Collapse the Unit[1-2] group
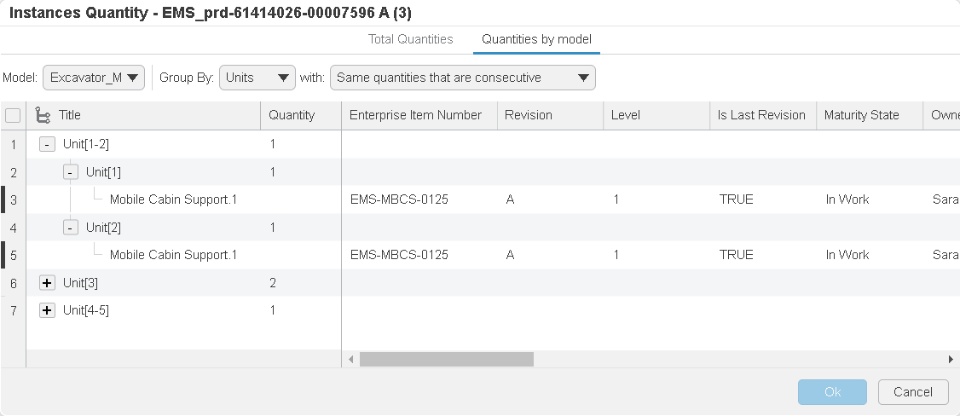 pos(46,144)
